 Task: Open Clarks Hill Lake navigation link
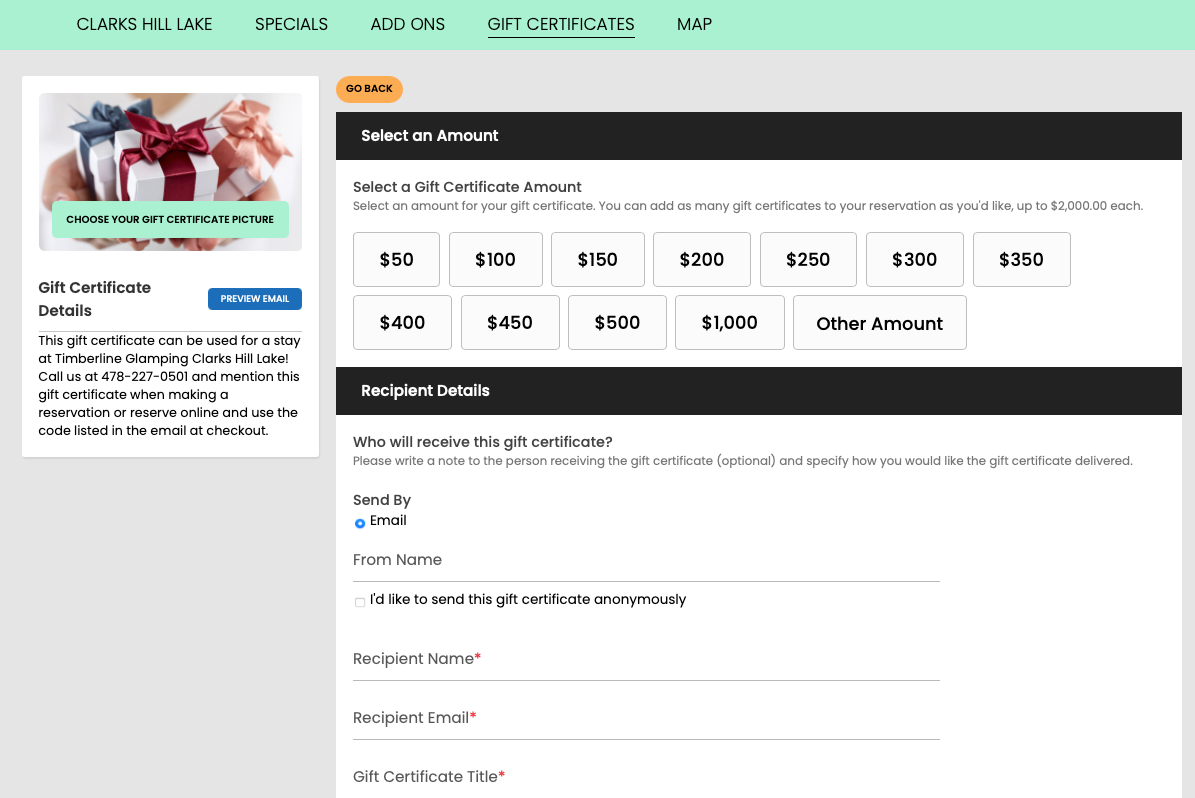tap(144, 24)
